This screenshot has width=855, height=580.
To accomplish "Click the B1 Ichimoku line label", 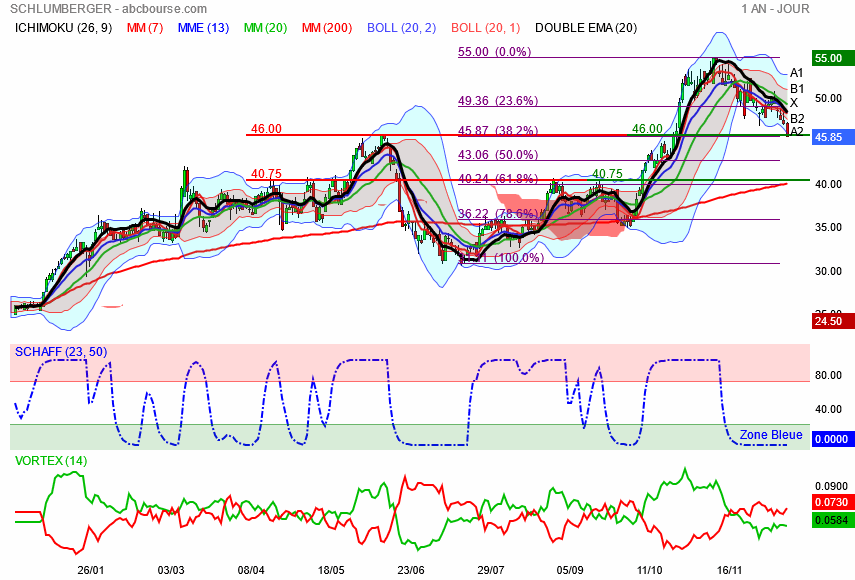I will pyautogui.click(x=797, y=88).
